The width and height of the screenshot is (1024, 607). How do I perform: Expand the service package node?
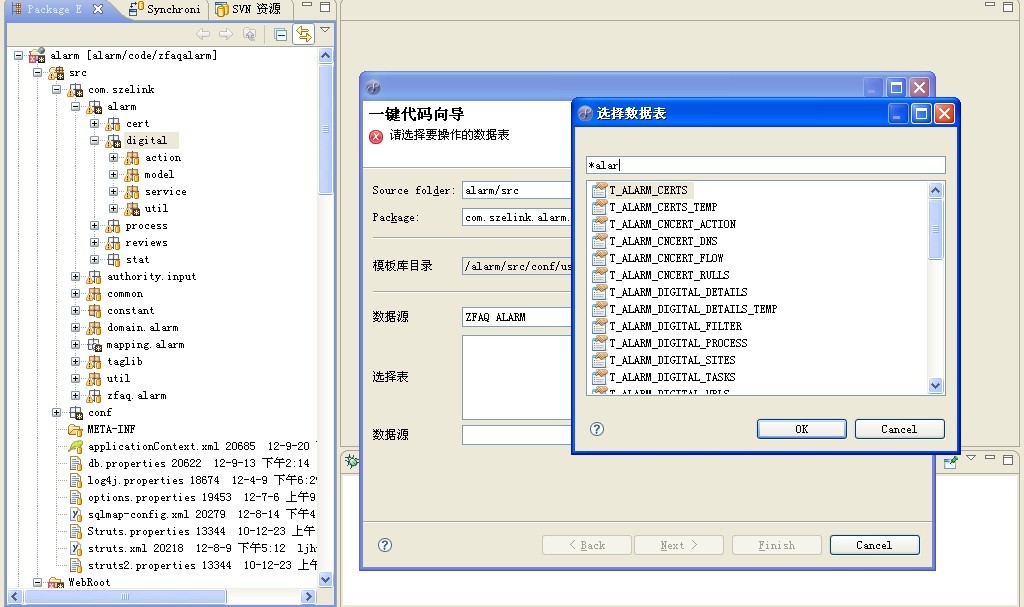(x=113, y=191)
